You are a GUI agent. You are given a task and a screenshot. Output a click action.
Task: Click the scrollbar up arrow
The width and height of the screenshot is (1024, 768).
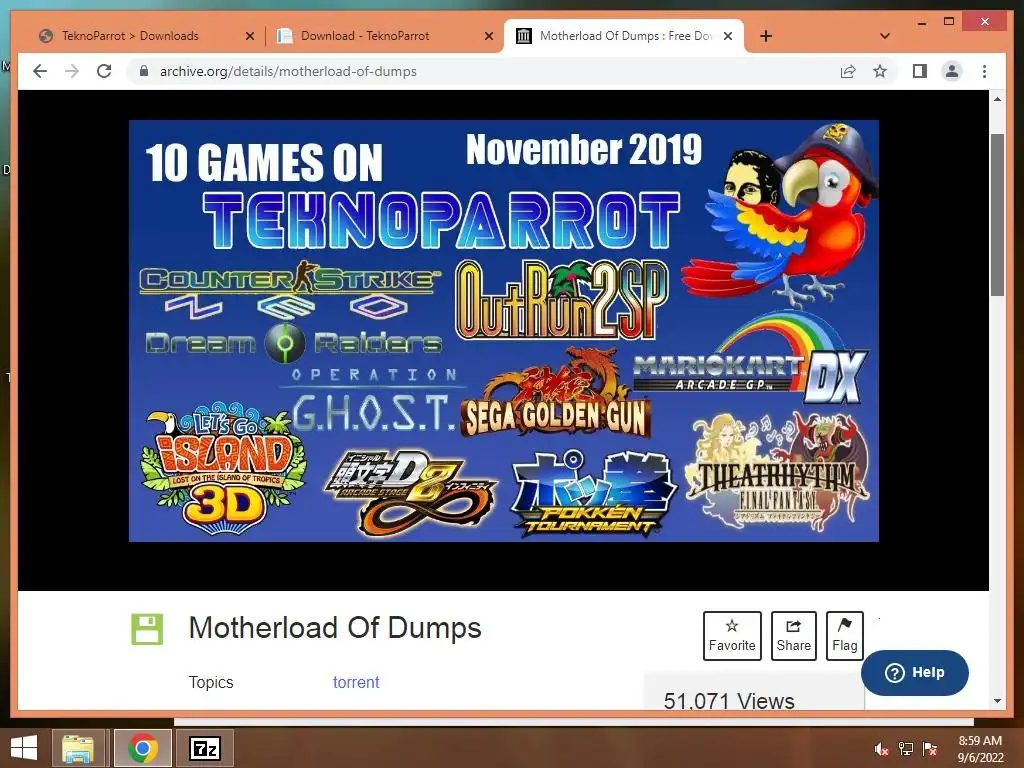(997, 99)
